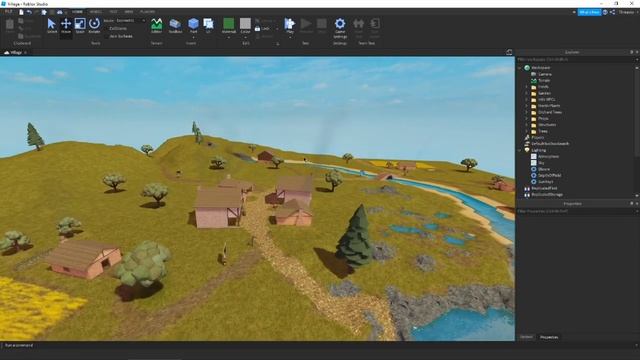Select ReplicatedFirst in Explorer
Image resolution: width=640 pixels, height=360 pixels.
[544, 188]
